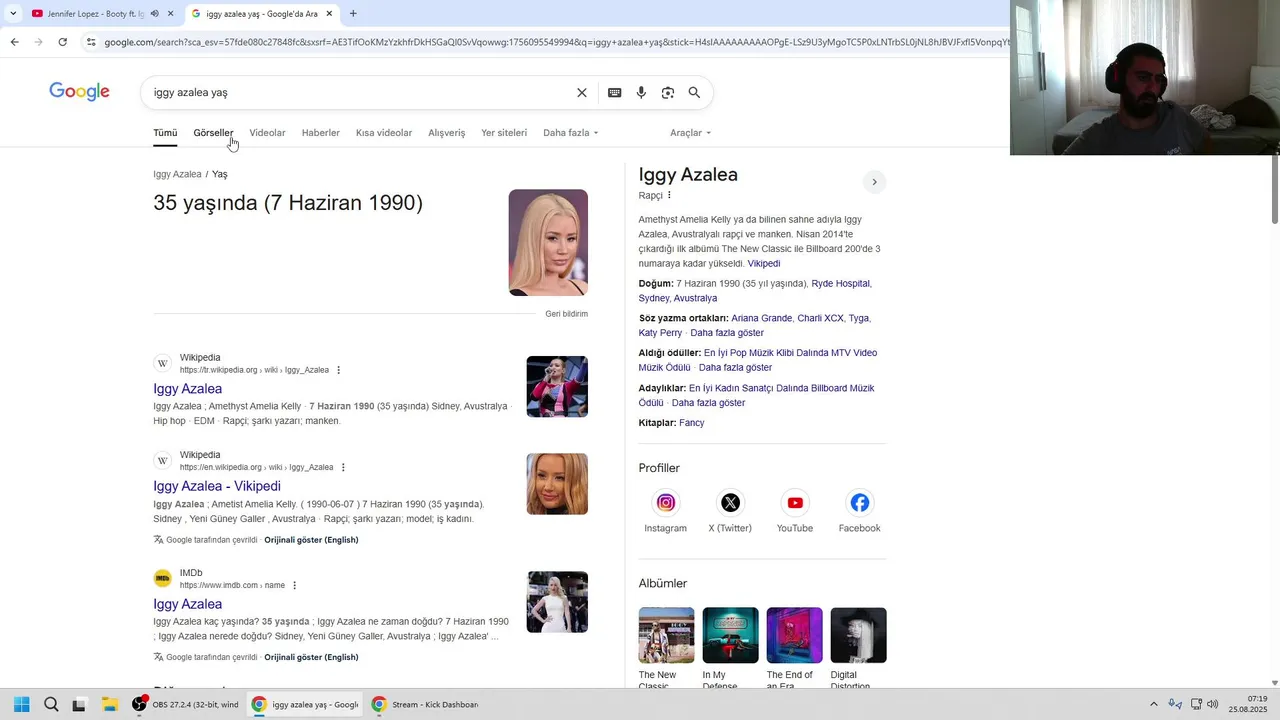The image size is (1280, 720).
Task: Expand knowledge panel with arrow button
Action: pyautogui.click(x=874, y=182)
